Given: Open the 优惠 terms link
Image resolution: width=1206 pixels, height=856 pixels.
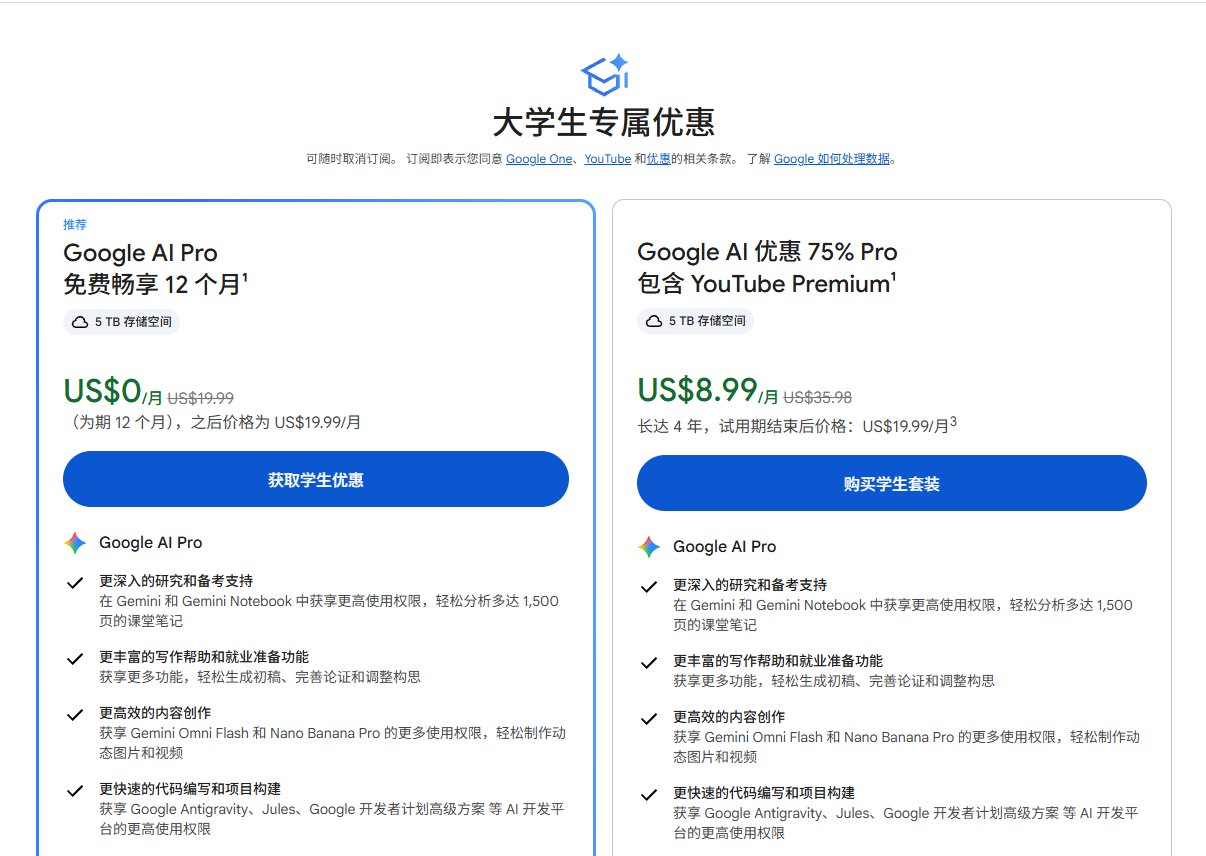Looking at the screenshot, I should pos(658,159).
